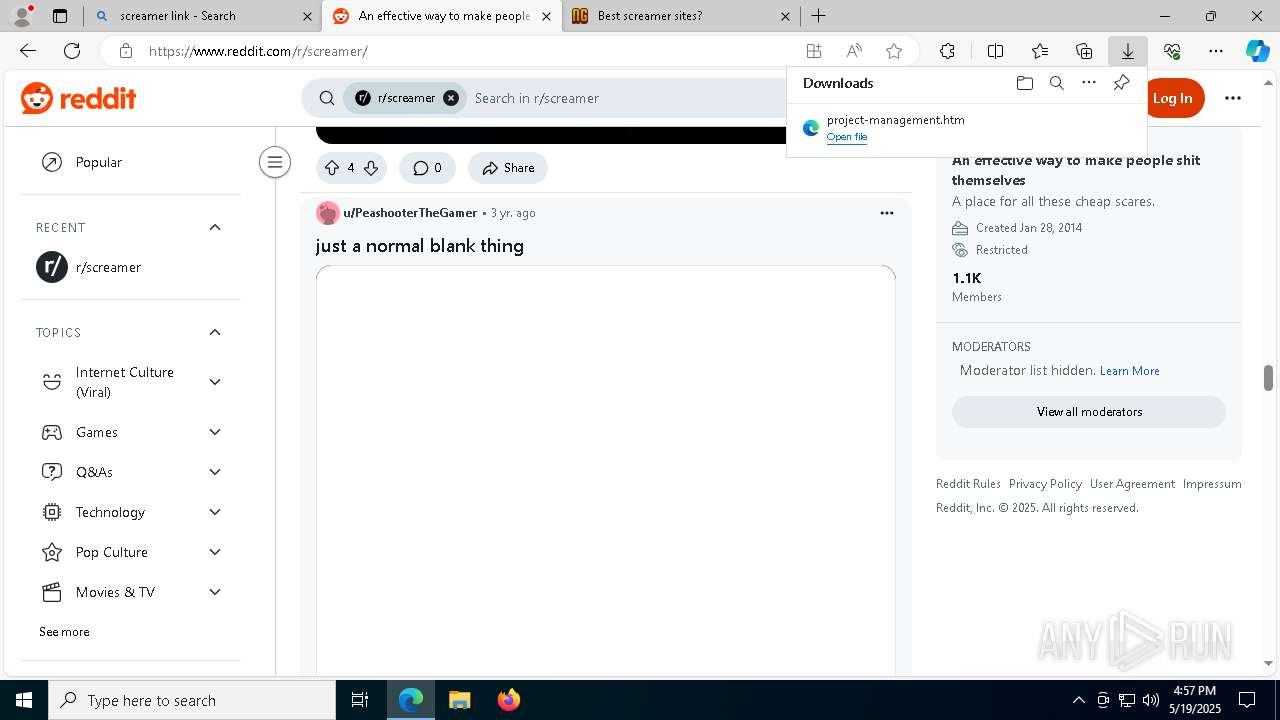The image size is (1280, 720).
Task: Collapse the sidebar navigation hamburger button
Action: (x=275, y=162)
